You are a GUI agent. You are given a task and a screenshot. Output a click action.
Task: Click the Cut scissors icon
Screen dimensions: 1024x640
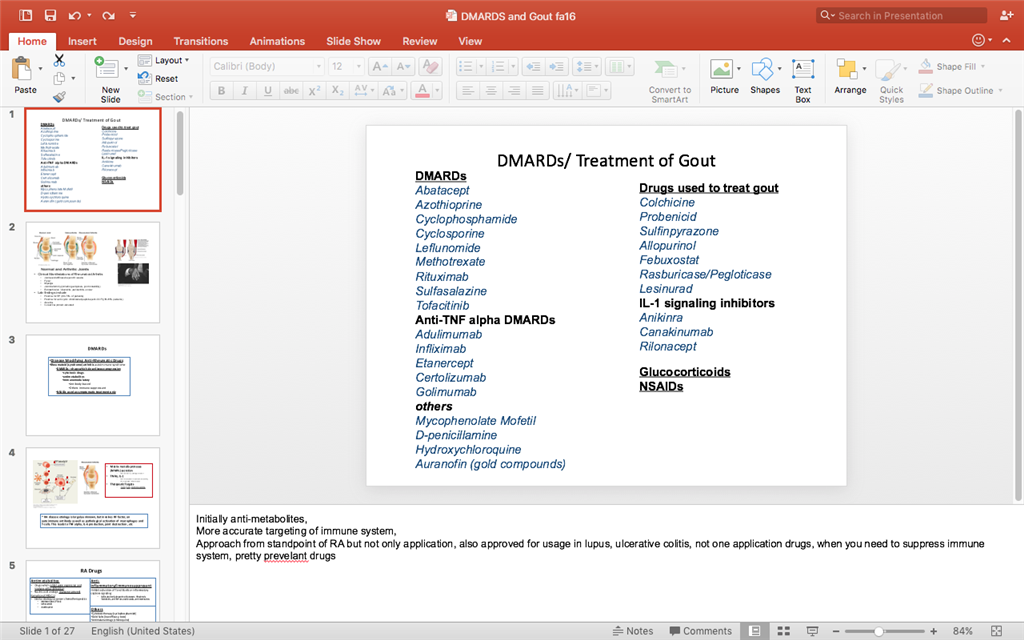click(x=59, y=61)
